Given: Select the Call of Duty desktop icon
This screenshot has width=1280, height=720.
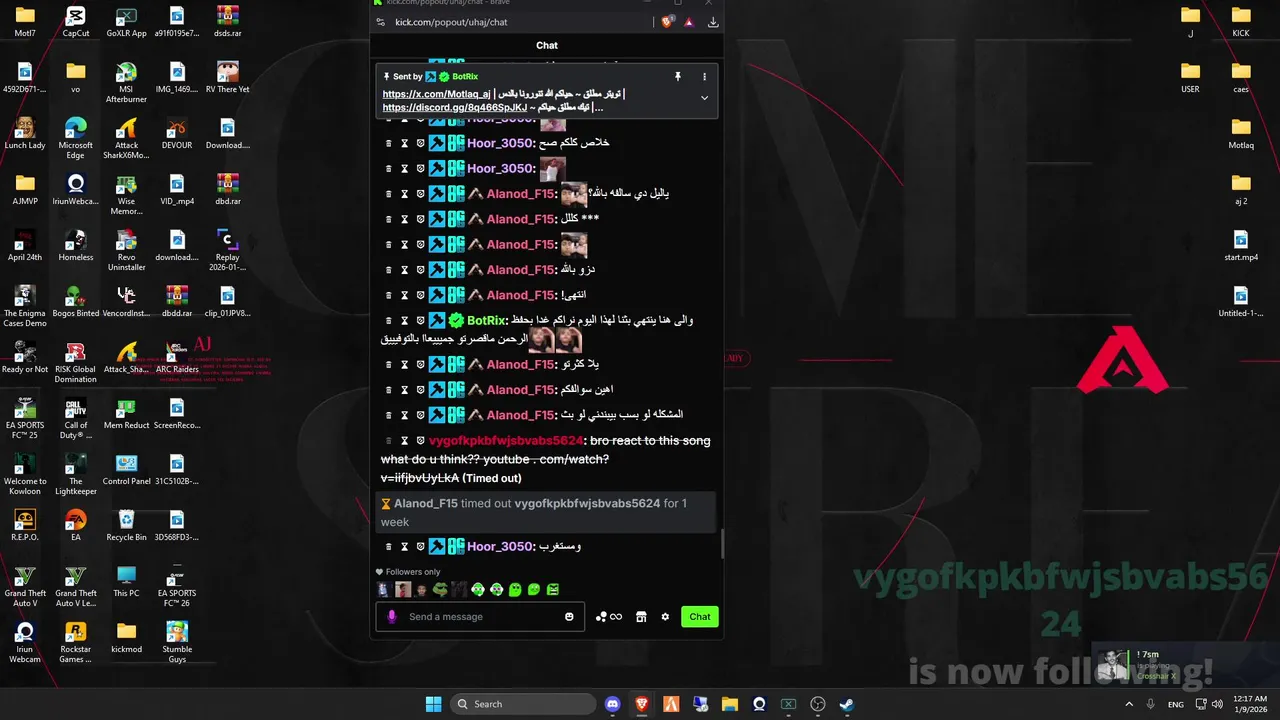Looking at the screenshot, I should tap(76, 418).
